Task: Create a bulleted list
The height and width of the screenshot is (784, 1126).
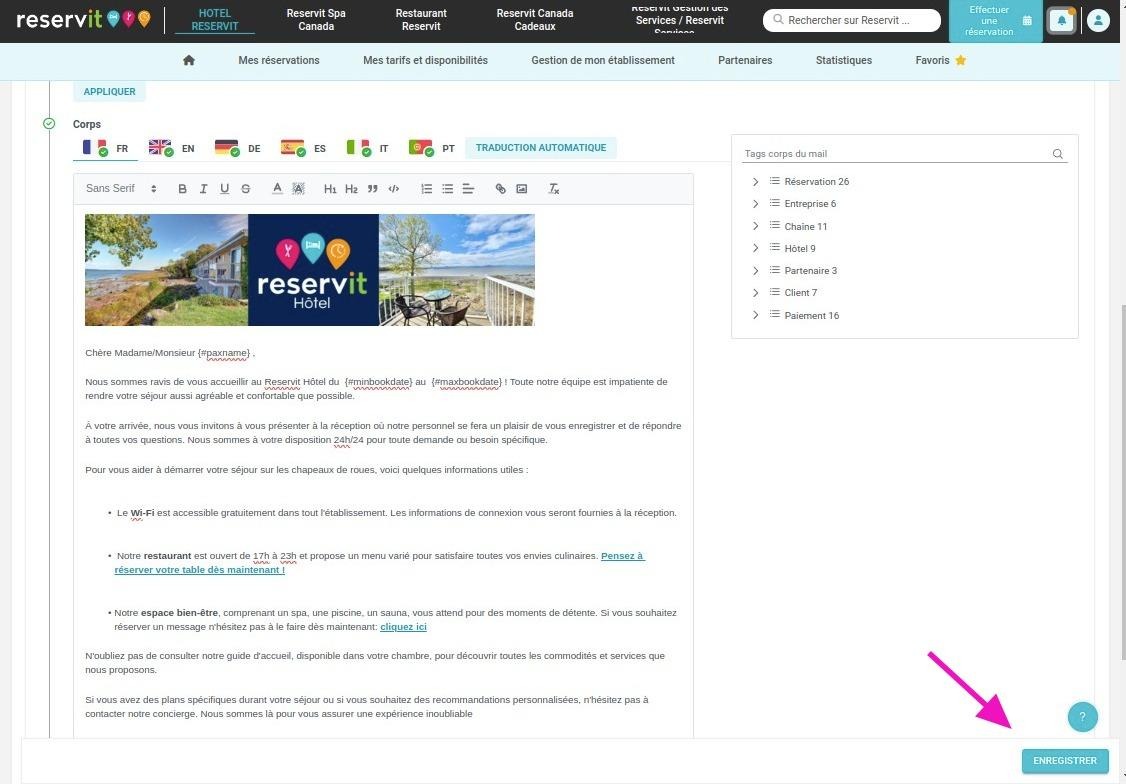Action: 447,189
